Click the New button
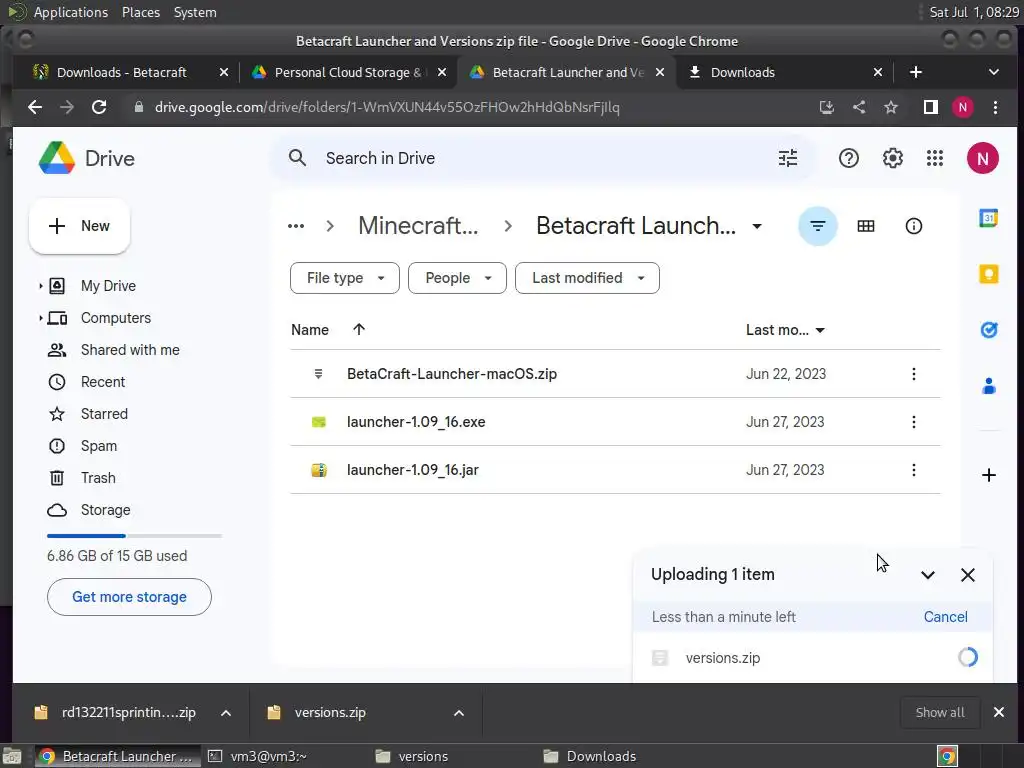This screenshot has width=1024, height=768. pos(79,226)
